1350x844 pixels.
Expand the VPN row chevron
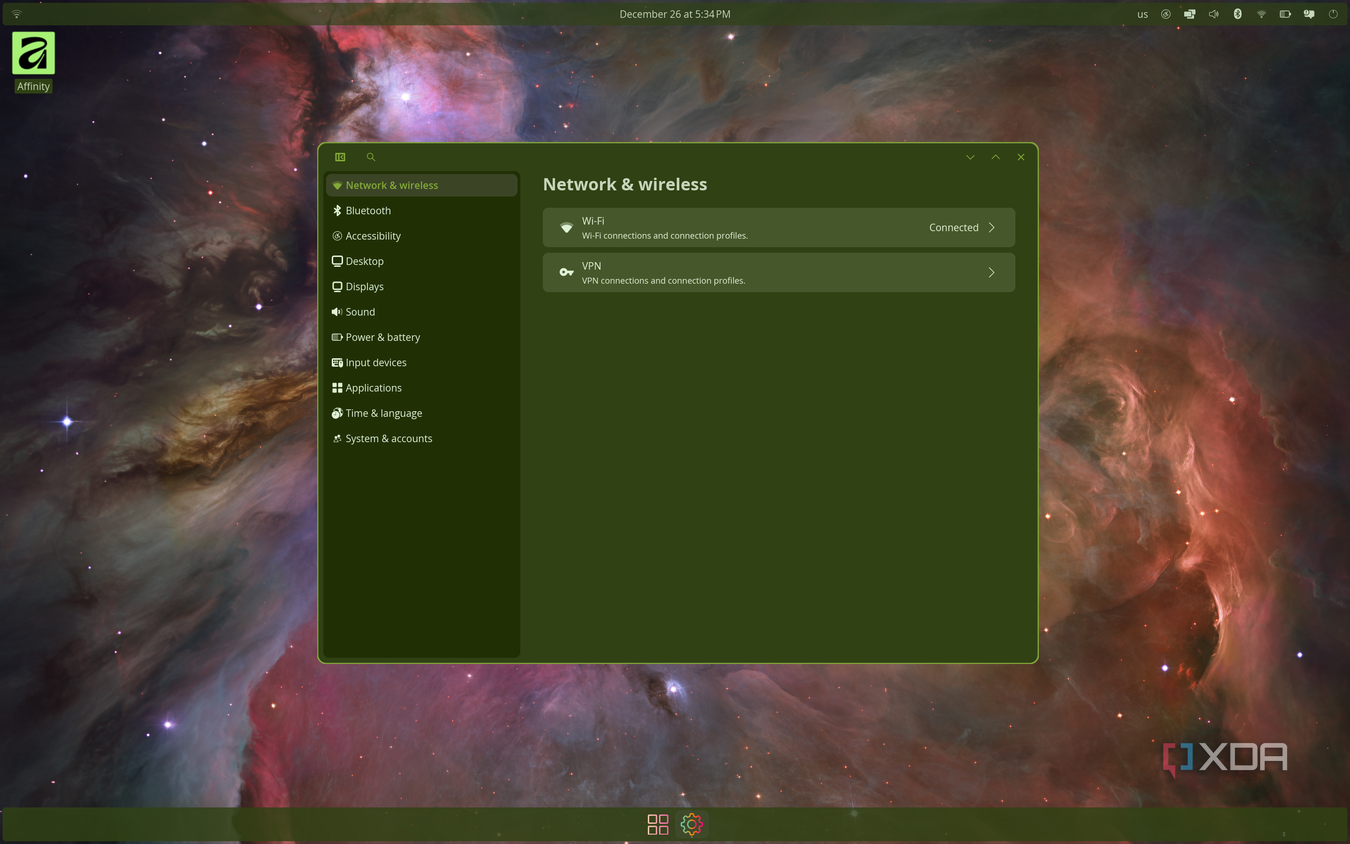click(991, 272)
